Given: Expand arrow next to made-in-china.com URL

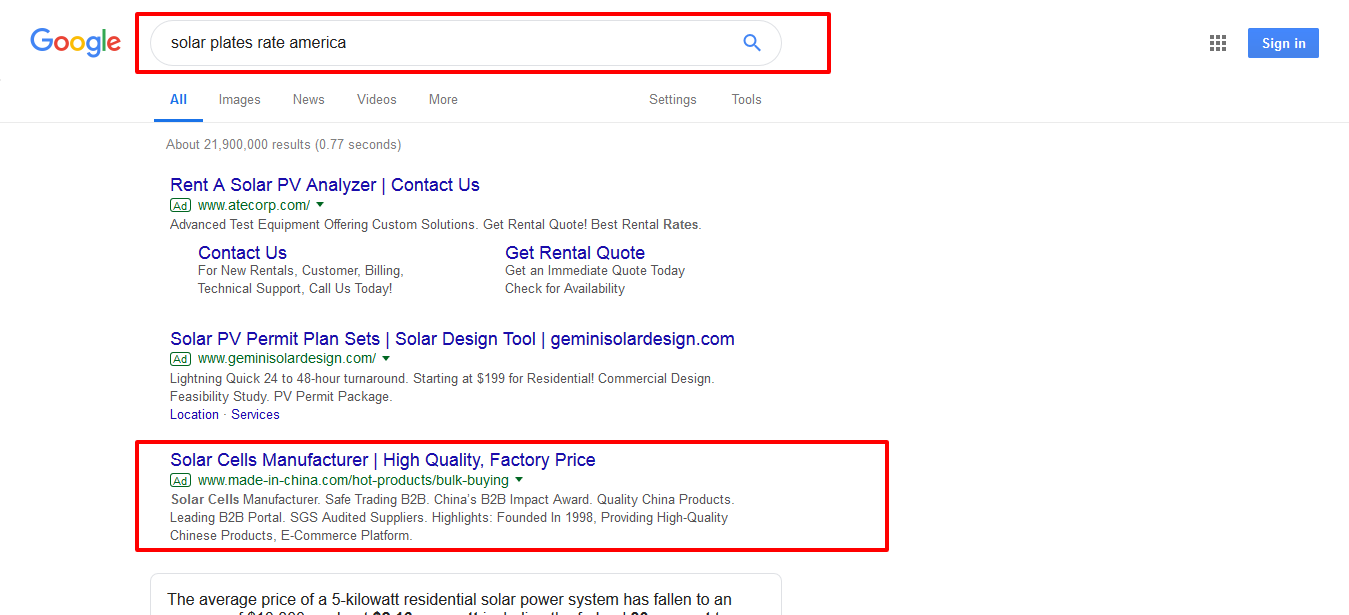Looking at the screenshot, I should (x=519, y=480).
